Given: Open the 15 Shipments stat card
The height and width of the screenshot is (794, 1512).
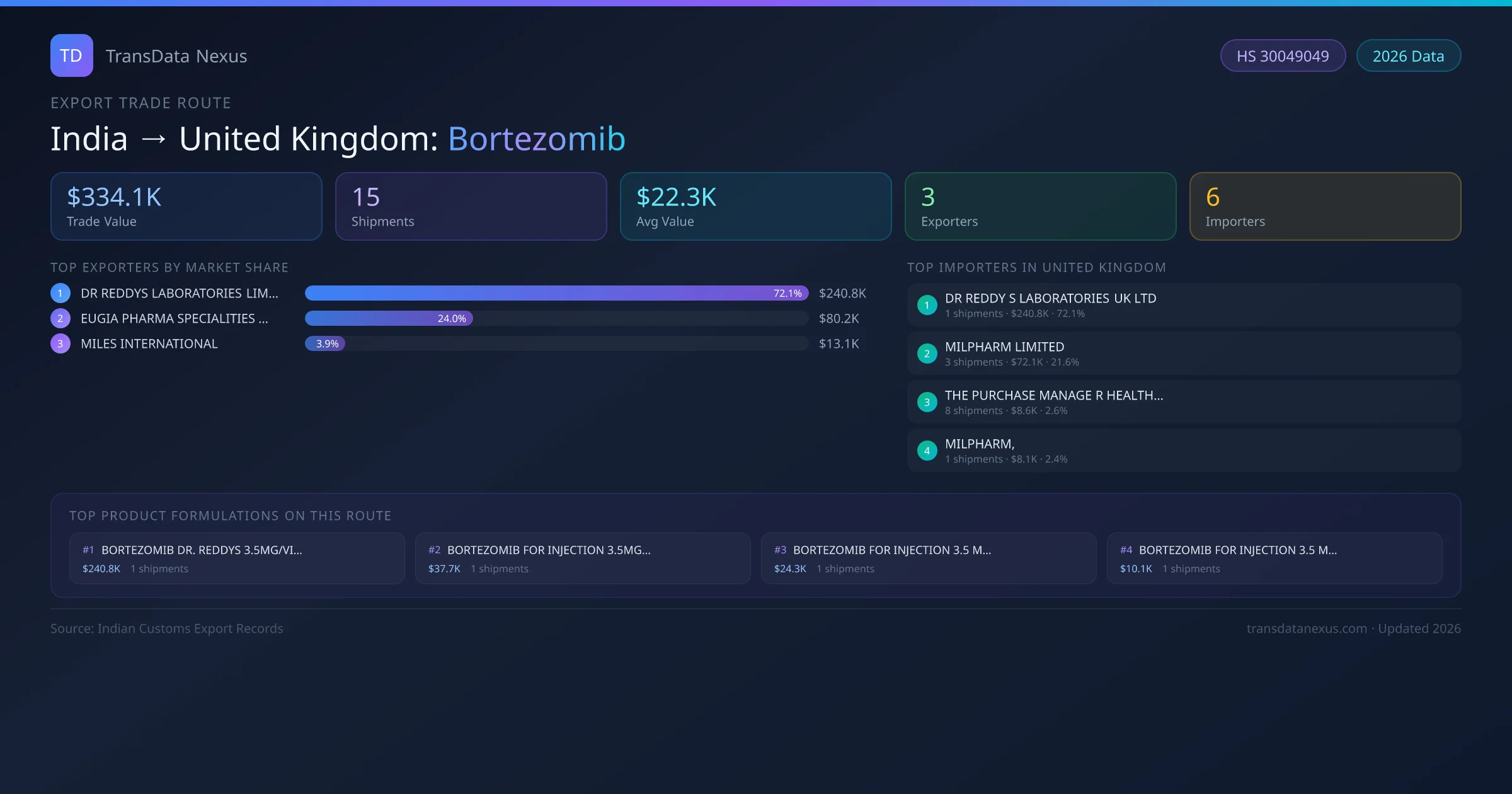Looking at the screenshot, I should (x=471, y=206).
